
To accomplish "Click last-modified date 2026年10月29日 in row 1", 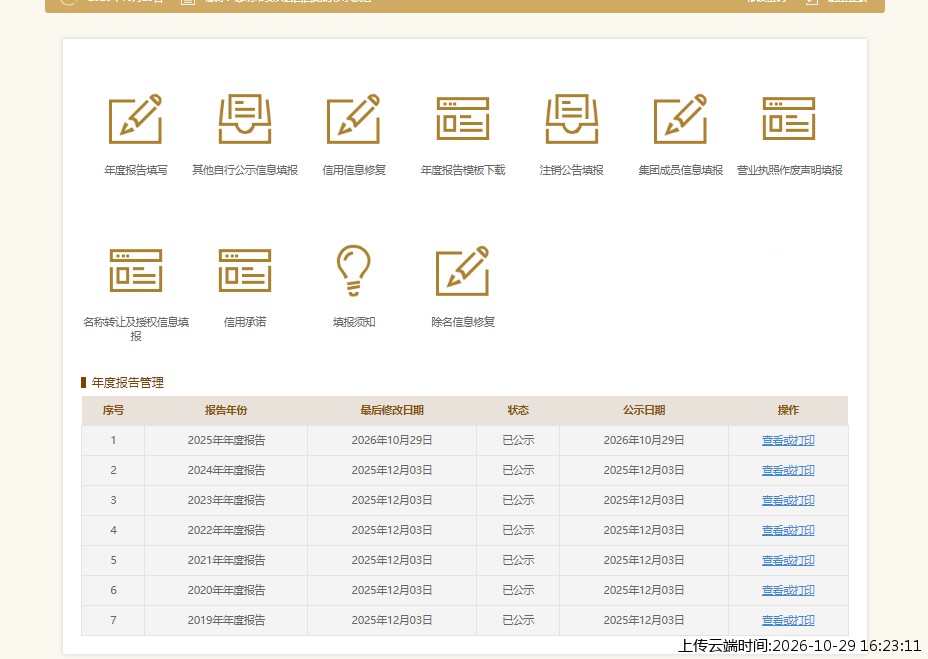I will click(392, 441).
